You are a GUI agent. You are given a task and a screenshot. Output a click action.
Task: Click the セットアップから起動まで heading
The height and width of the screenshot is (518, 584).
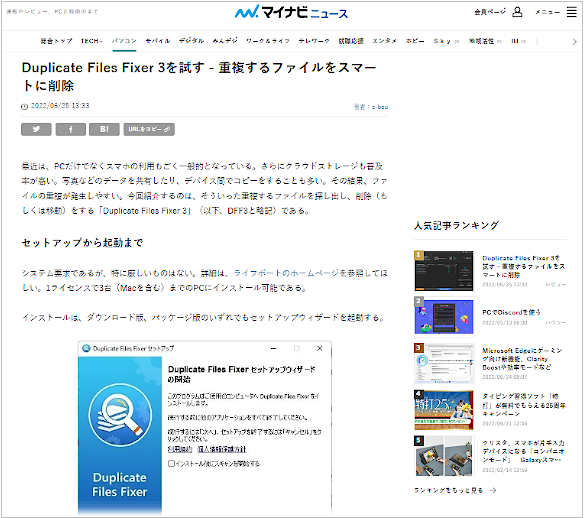click(82, 243)
